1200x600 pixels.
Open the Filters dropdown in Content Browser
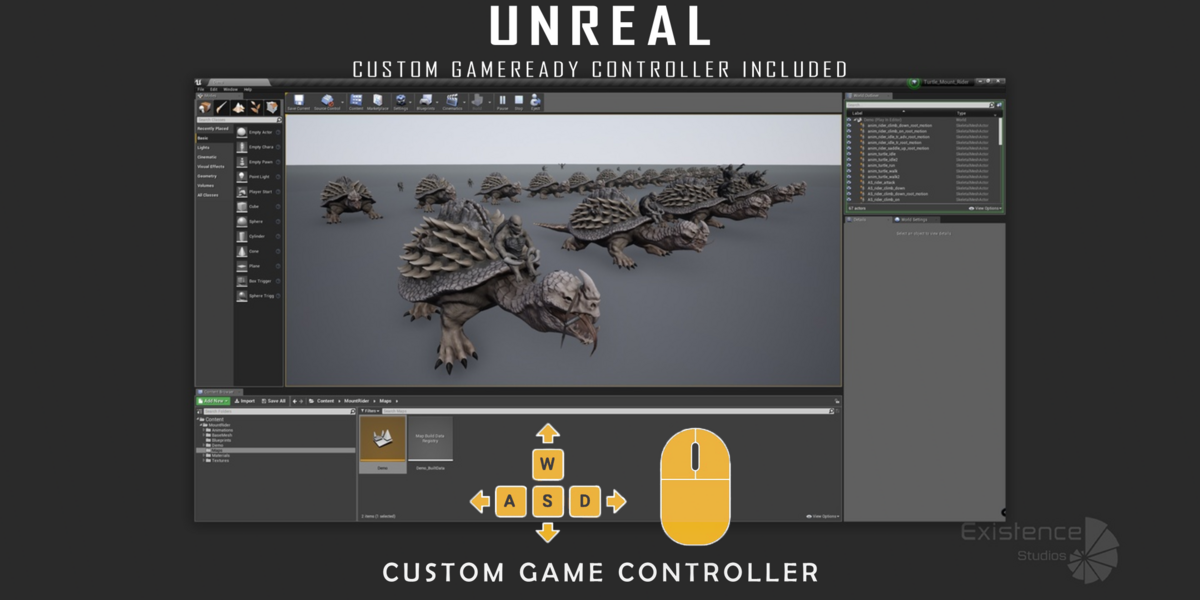tap(369, 411)
